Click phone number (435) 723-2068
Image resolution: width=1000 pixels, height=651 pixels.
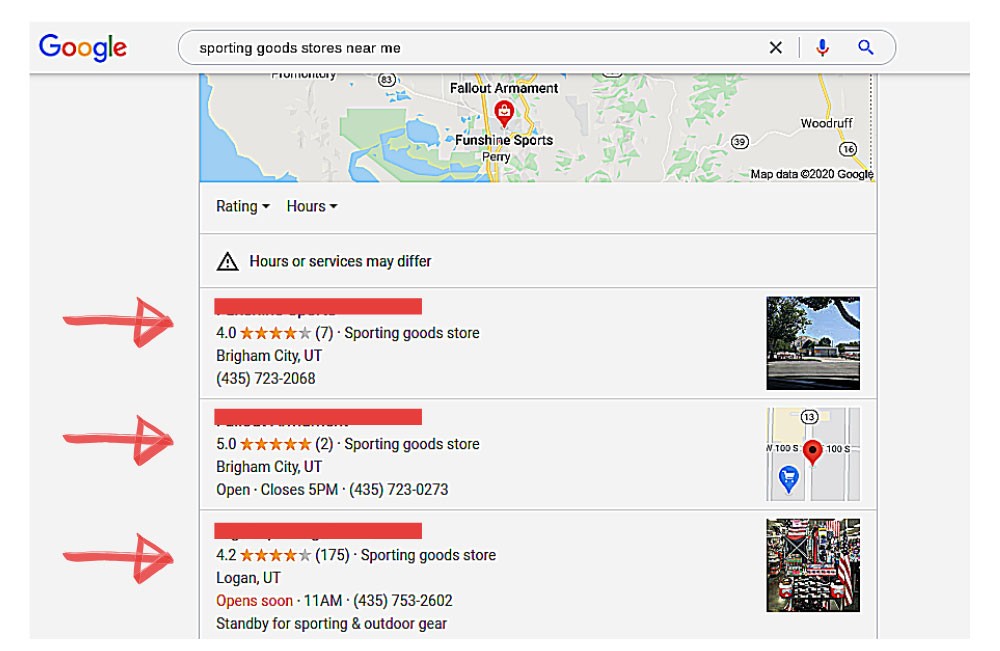(x=265, y=379)
